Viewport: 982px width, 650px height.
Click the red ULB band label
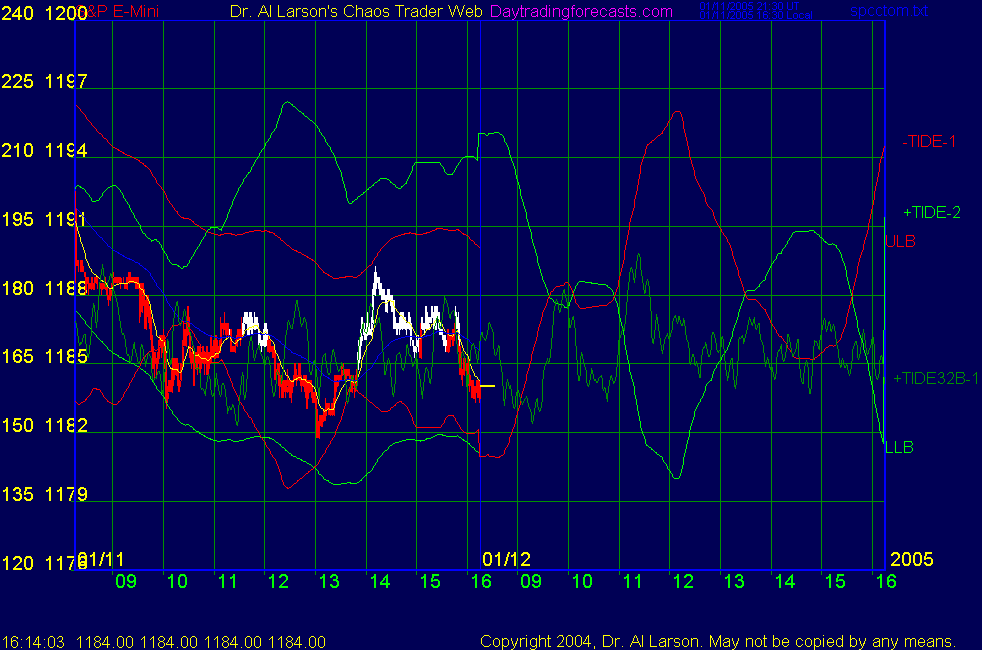[900, 241]
